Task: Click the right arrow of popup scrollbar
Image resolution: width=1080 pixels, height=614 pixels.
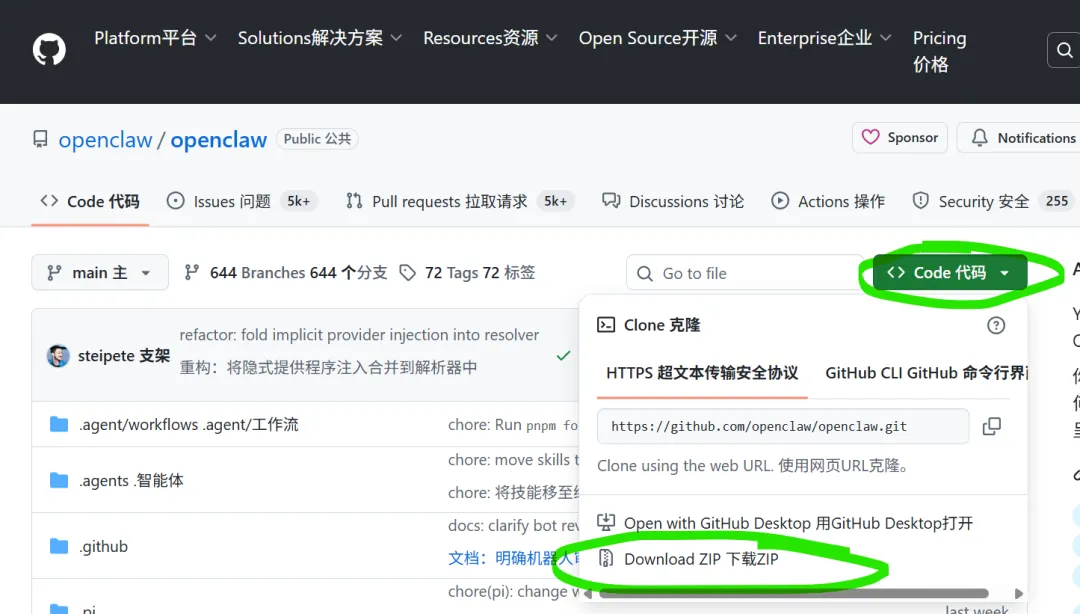Action: pyautogui.click(x=1019, y=593)
